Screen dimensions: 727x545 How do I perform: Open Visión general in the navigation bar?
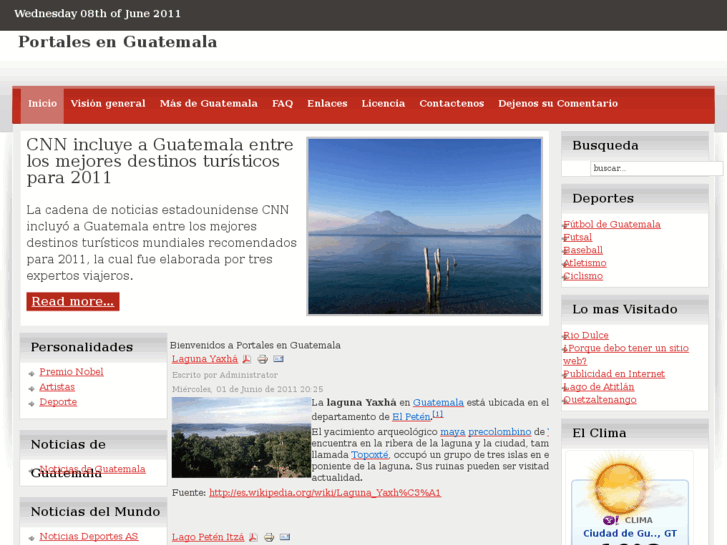click(108, 103)
